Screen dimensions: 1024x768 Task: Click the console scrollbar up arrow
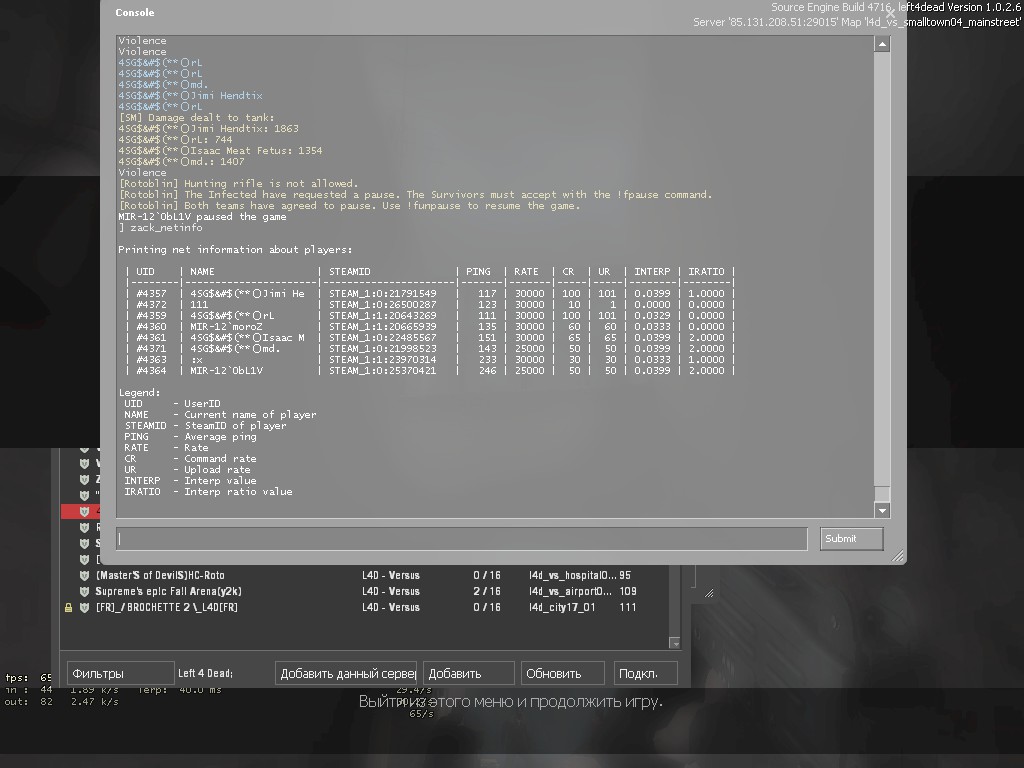click(882, 44)
